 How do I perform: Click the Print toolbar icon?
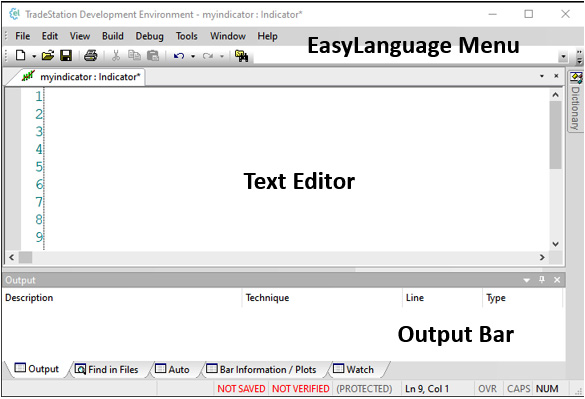coord(91,56)
